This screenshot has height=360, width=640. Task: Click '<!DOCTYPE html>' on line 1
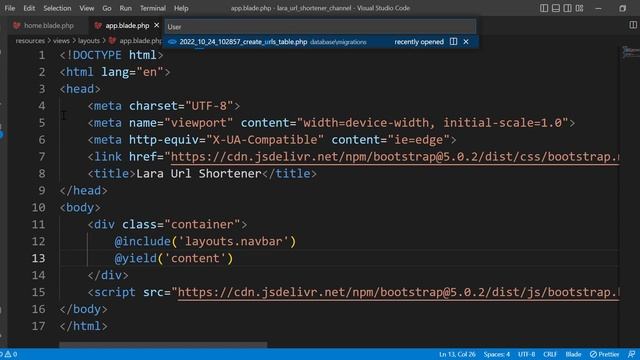[111, 55]
